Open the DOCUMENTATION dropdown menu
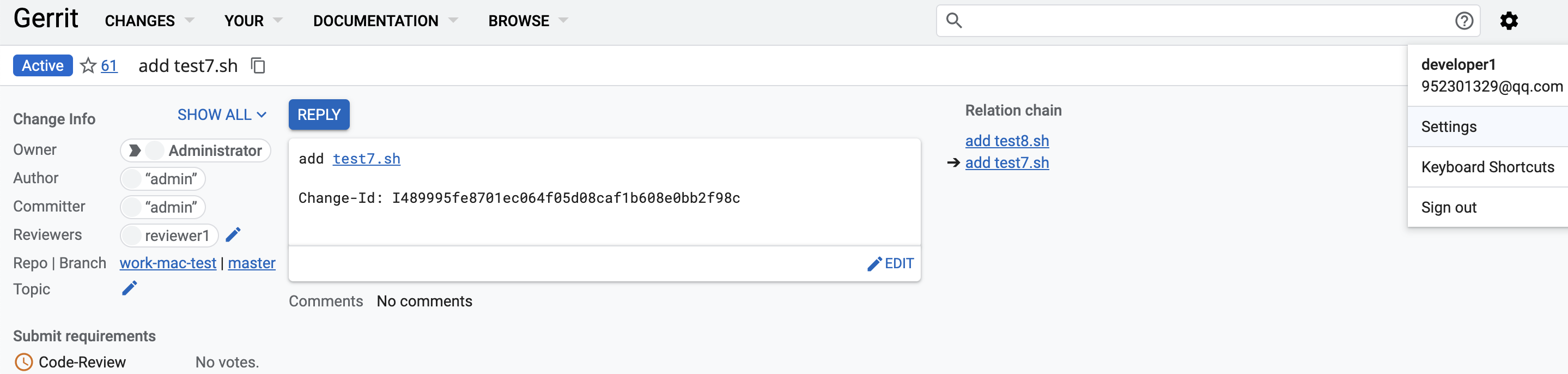This screenshot has width=1568, height=374. coord(385,21)
